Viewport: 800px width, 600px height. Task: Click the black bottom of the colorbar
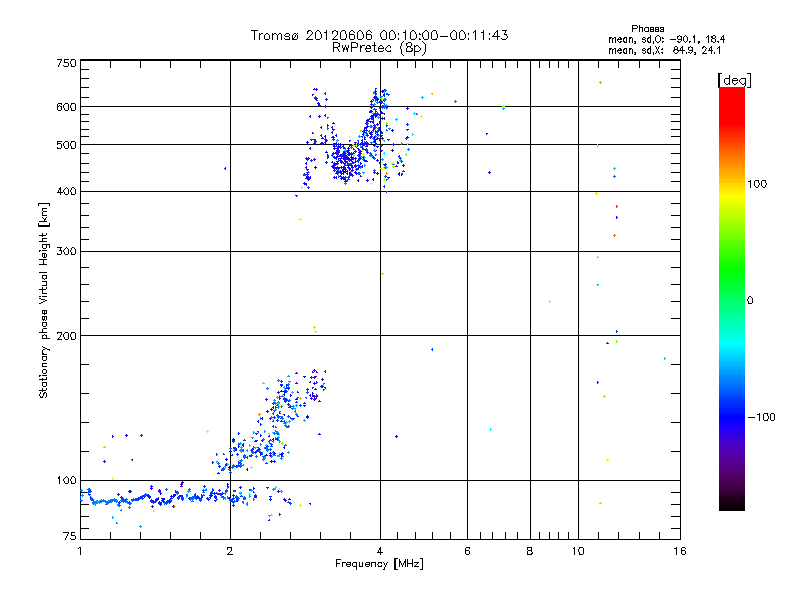[732, 503]
